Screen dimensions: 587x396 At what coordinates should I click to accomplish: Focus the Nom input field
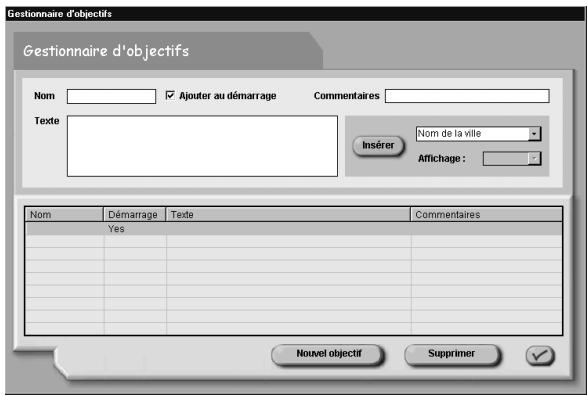tap(112, 96)
